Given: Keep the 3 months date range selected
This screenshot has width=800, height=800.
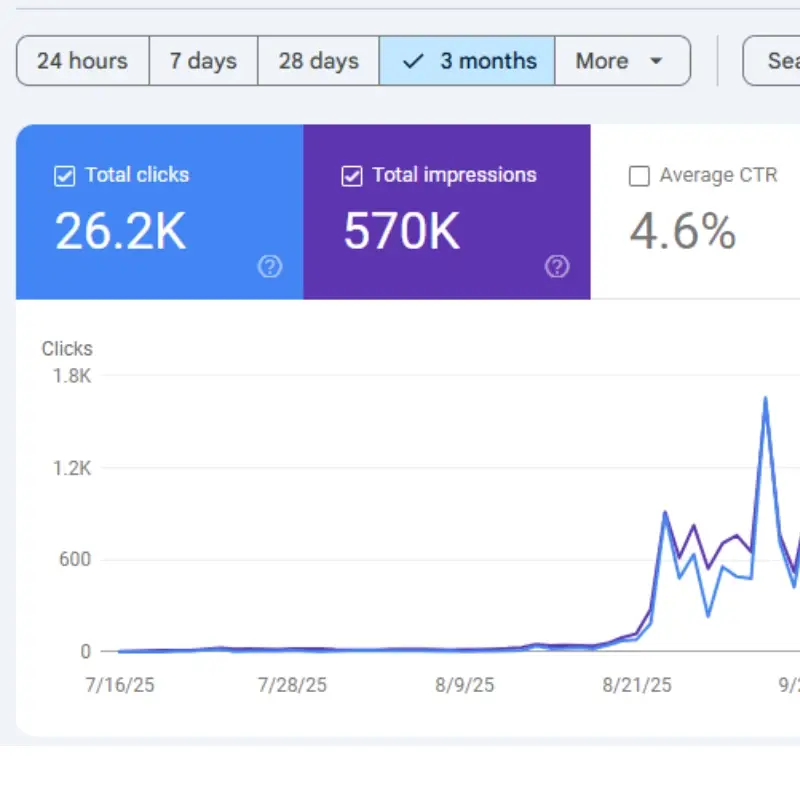Looking at the screenshot, I should click(467, 61).
